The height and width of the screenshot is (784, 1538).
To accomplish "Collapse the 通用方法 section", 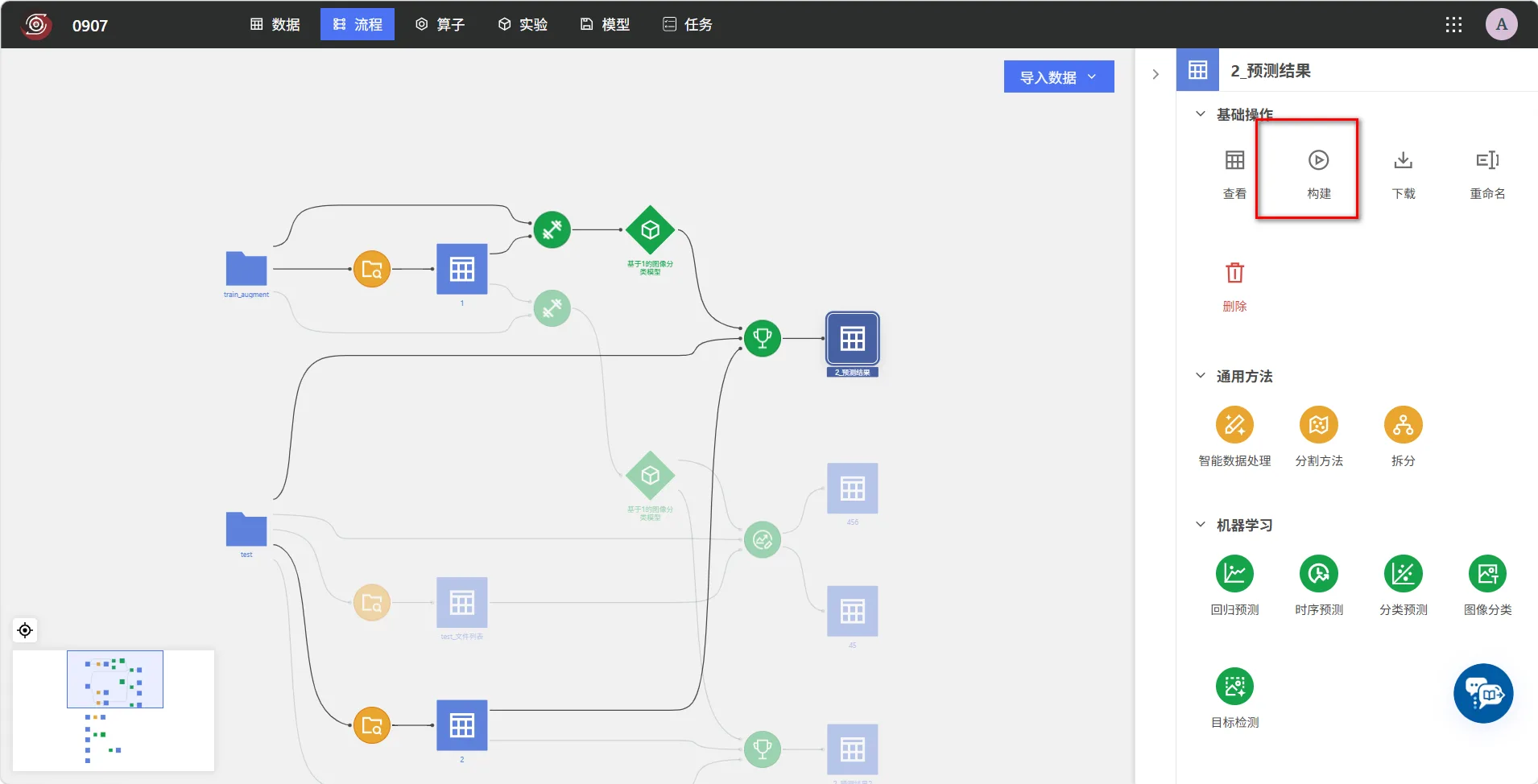I will click(1200, 375).
